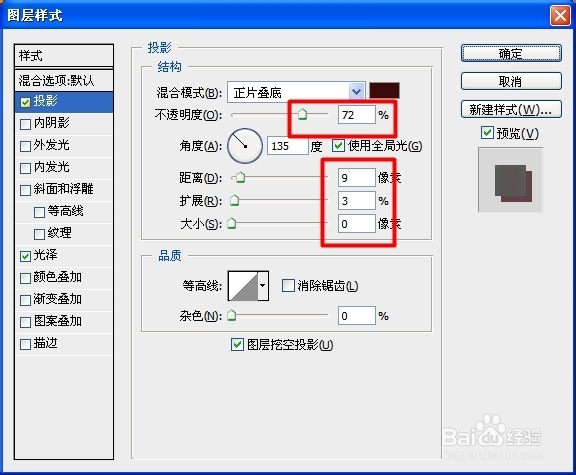Click the 距离 field showing 9
This screenshot has width=576, height=475.
[x=357, y=178]
